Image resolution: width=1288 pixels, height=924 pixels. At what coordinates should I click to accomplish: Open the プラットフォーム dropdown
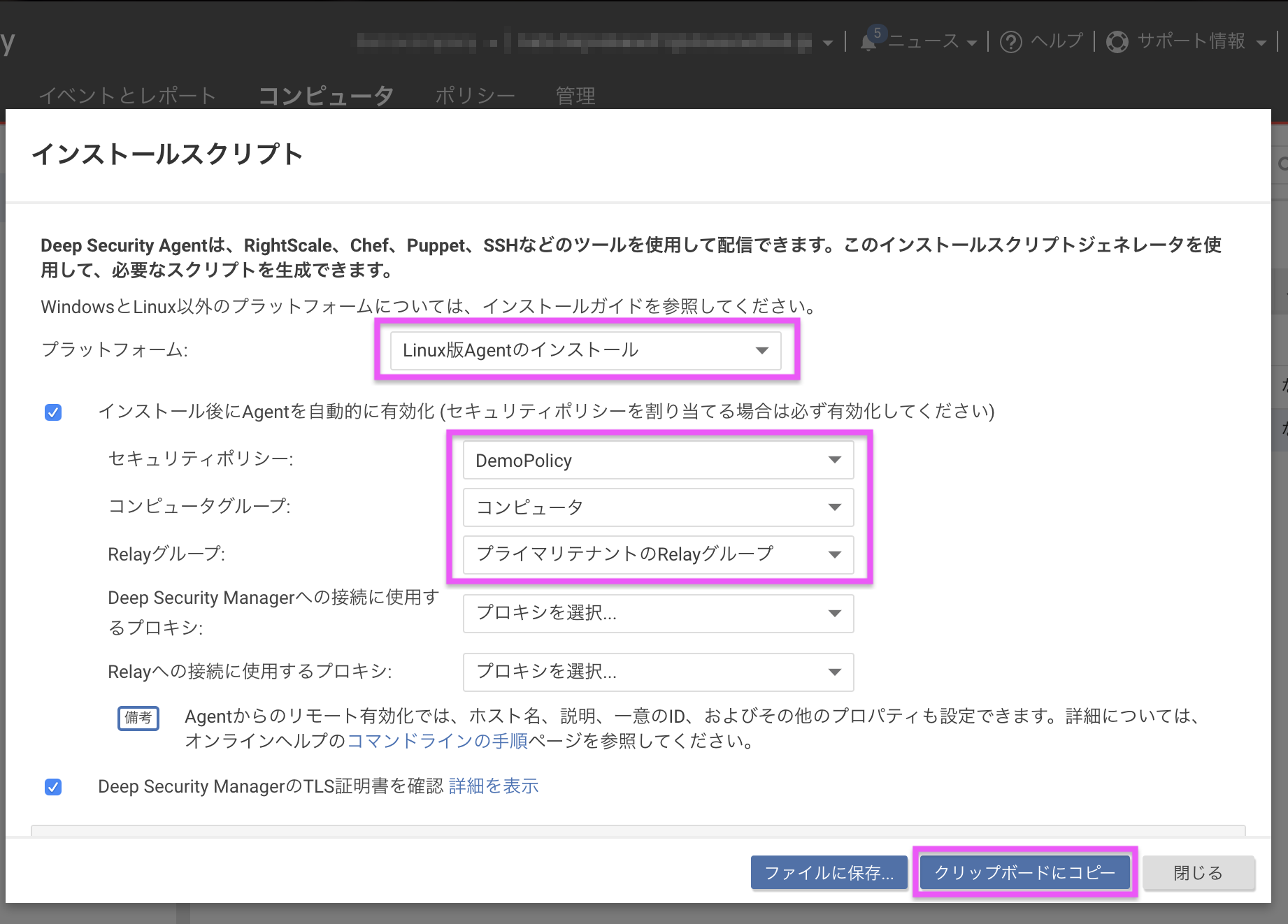coord(585,350)
